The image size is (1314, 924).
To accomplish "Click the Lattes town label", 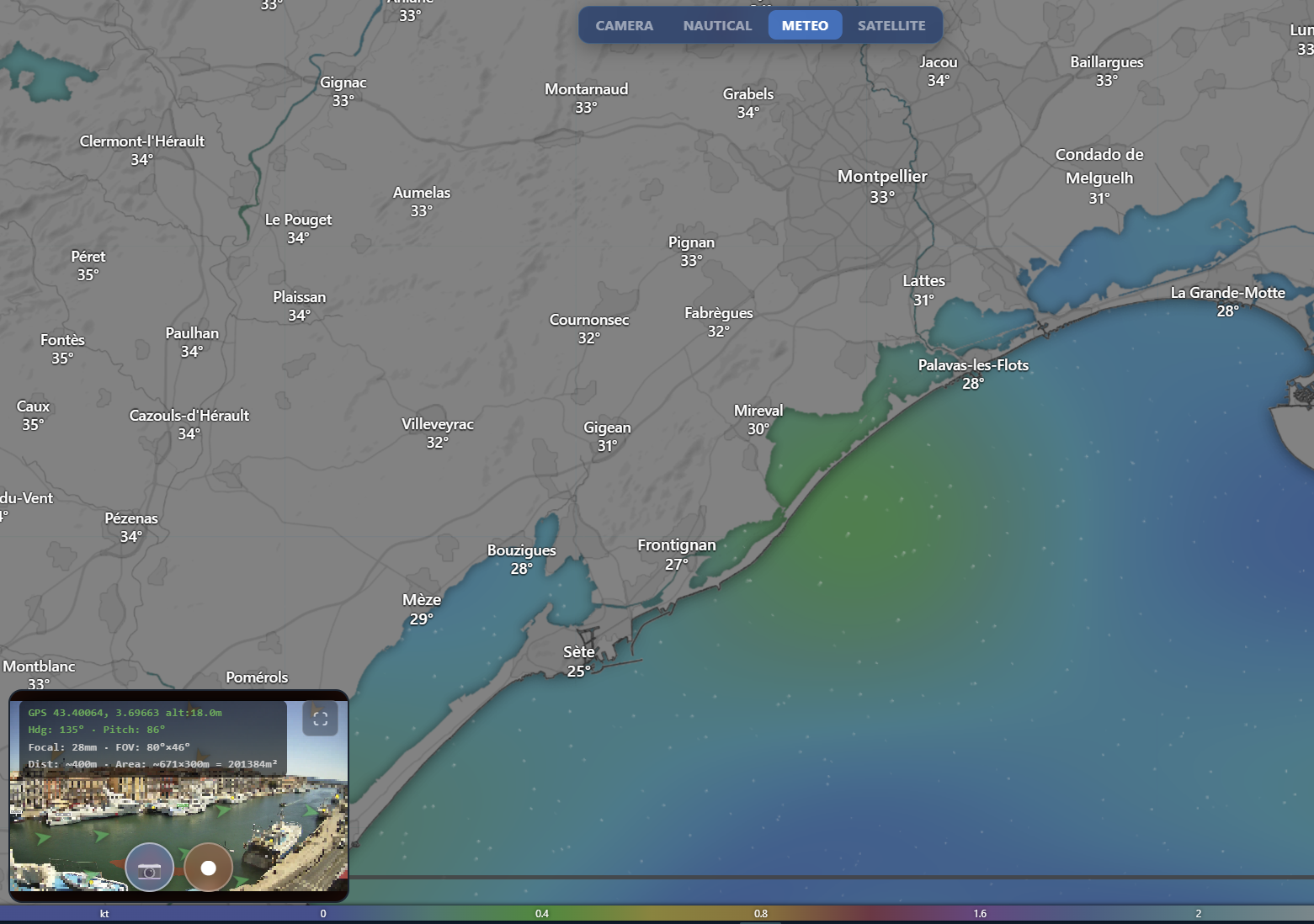I will (x=924, y=281).
